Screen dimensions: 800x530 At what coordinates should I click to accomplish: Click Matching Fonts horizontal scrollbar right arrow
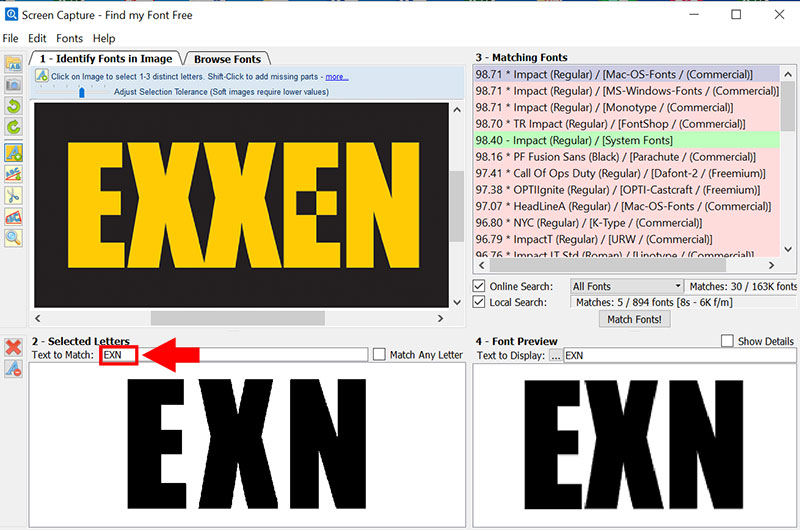pos(771,265)
